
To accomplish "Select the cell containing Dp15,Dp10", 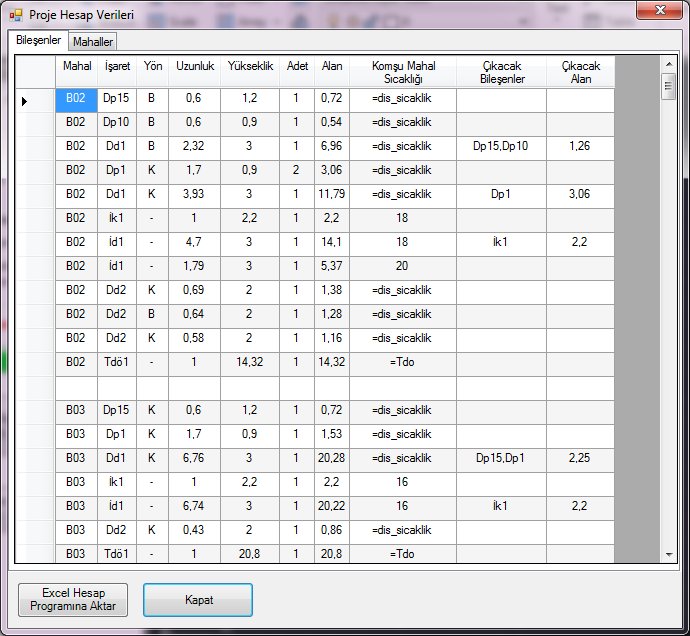I will click(x=501, y=147).
